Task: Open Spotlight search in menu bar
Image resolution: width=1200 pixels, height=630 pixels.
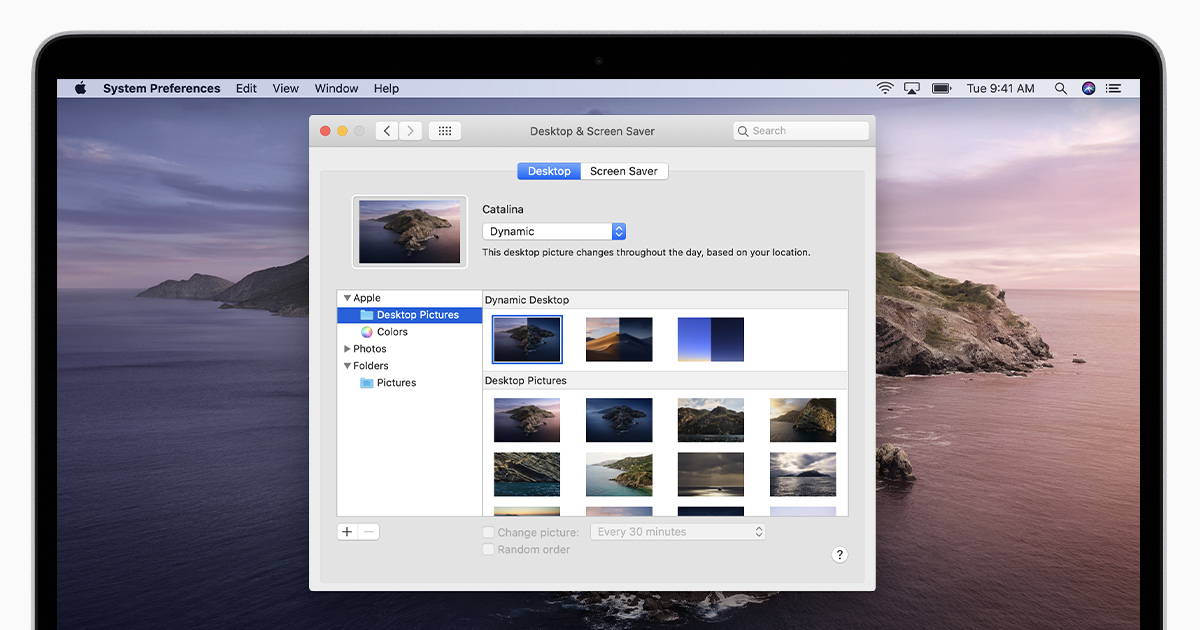Action: [x=1060, y=88]
